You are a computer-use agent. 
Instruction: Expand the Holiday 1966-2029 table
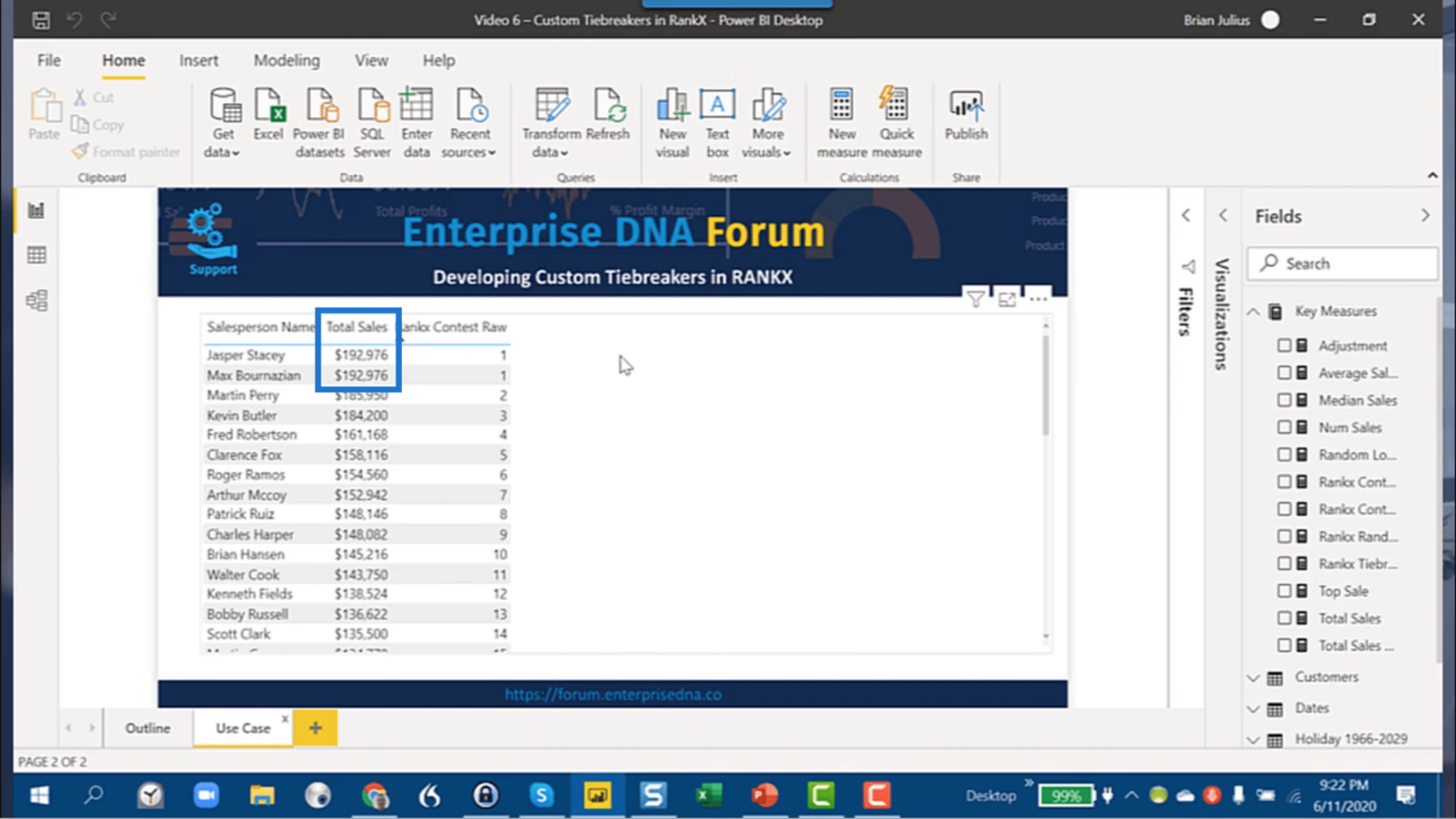point(1253,739)
